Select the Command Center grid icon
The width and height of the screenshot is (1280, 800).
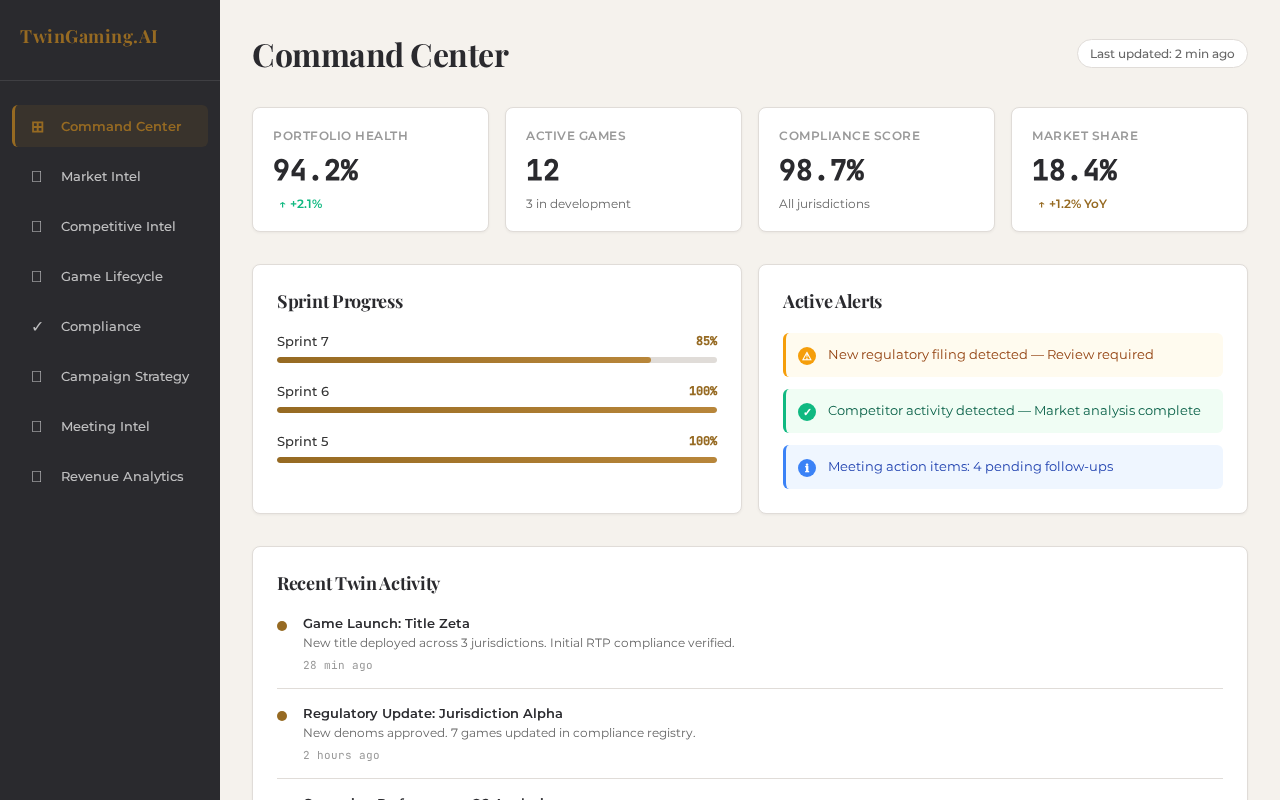tap(38, 126)
